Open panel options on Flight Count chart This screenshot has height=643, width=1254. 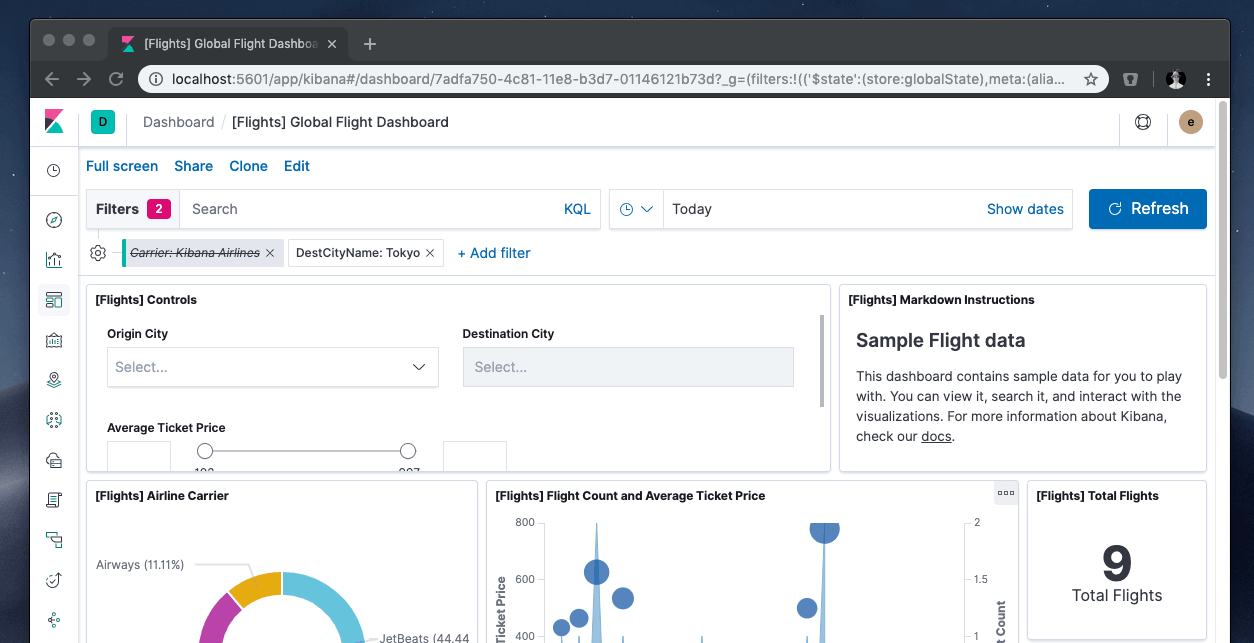point(1006,492)
